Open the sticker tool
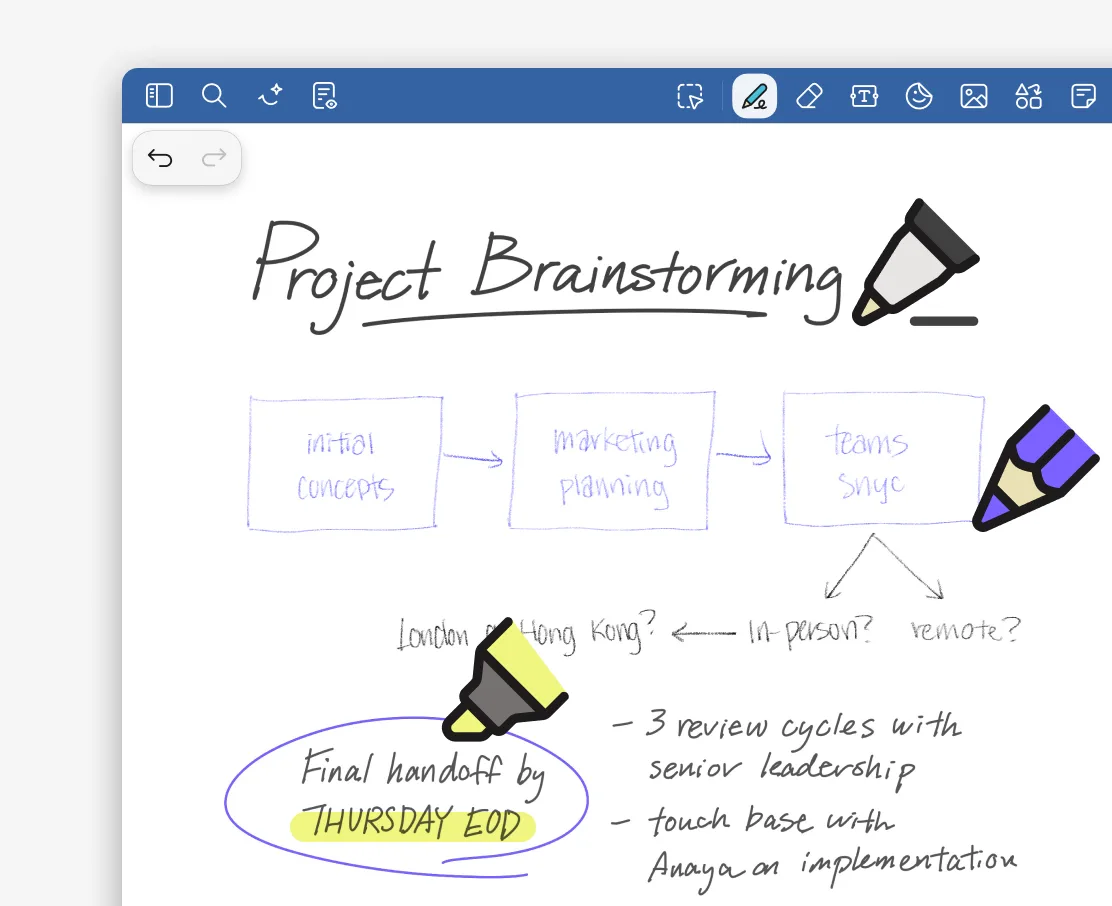The height and width of the screenshot is (906, 1112). tap(918, 96)
